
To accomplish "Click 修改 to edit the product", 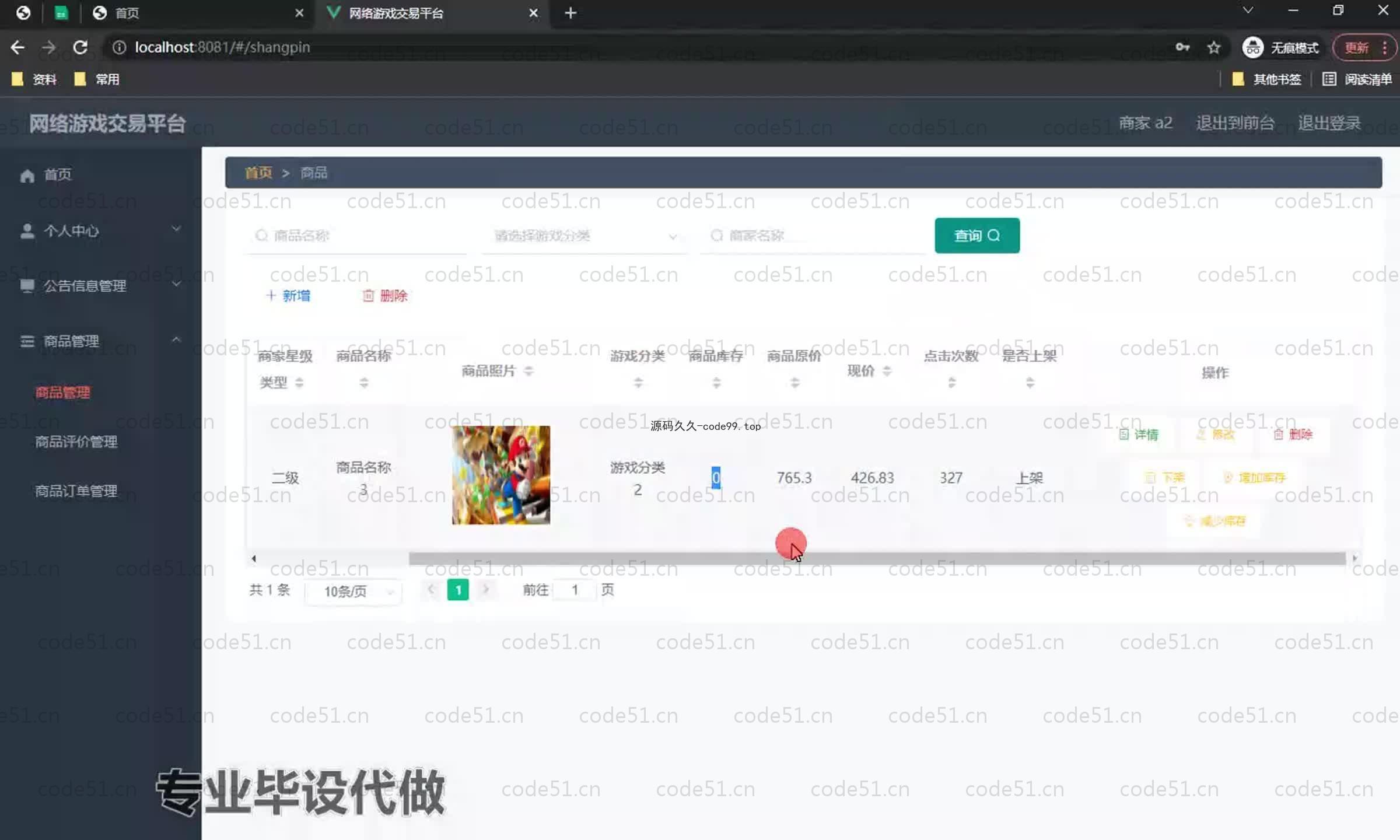I will 1216,435.
